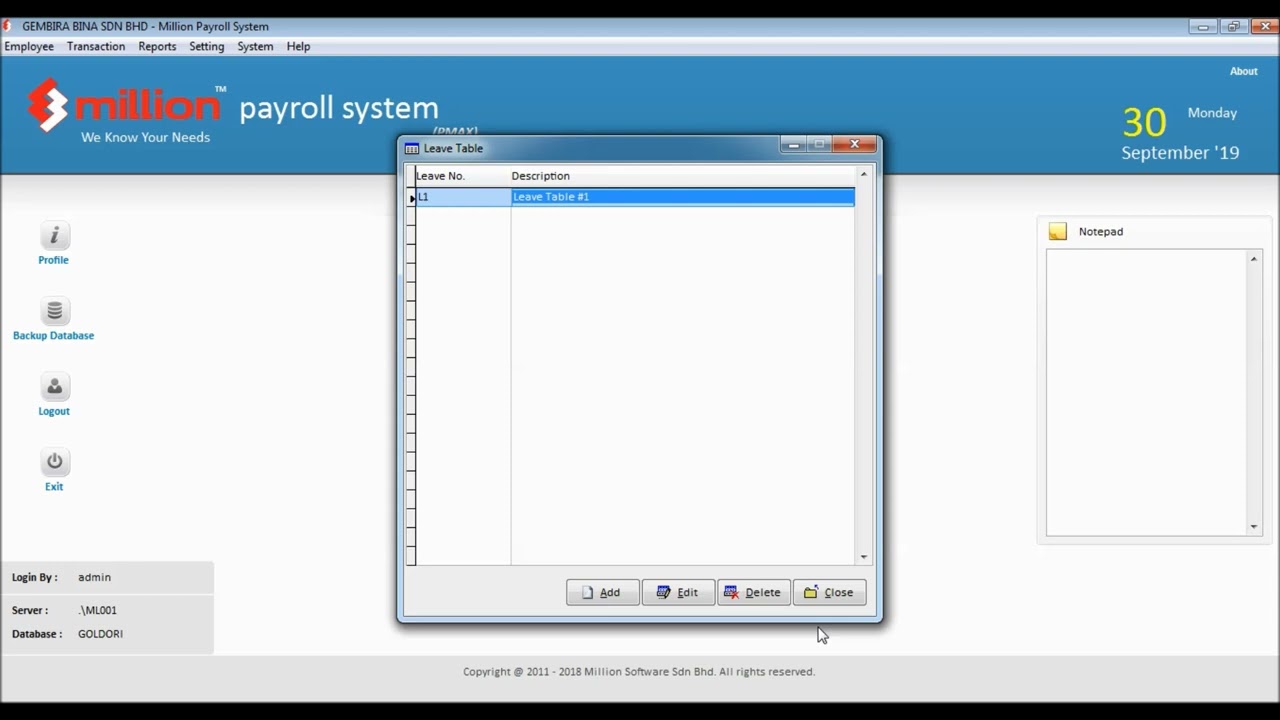Open the Transaction menu
The height and width of the screenshot is (720, 1280).
(x=96, y=46)
